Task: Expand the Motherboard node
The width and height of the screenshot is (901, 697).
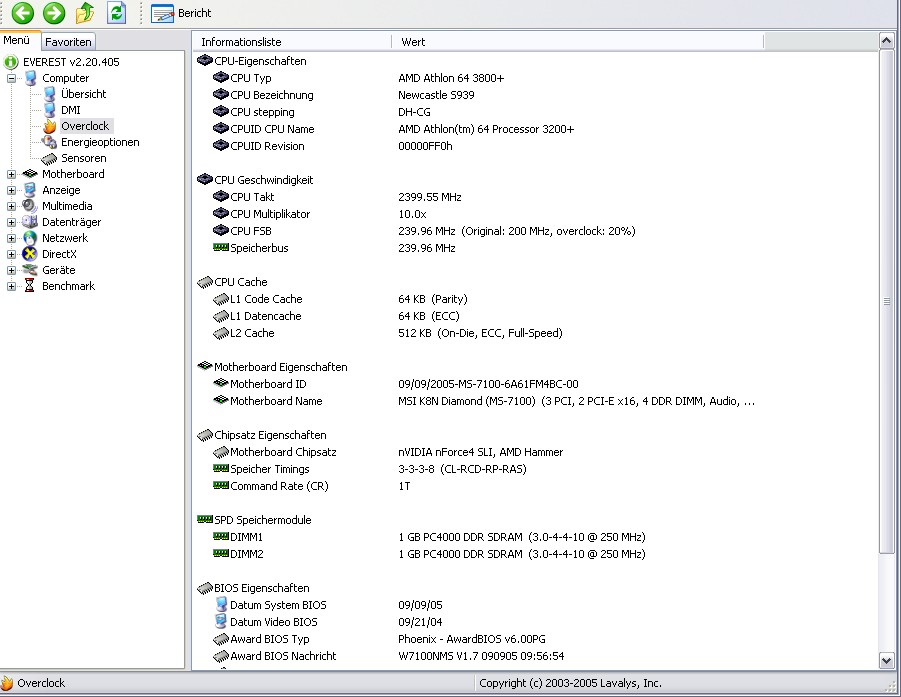Action: tap(11, 174)
